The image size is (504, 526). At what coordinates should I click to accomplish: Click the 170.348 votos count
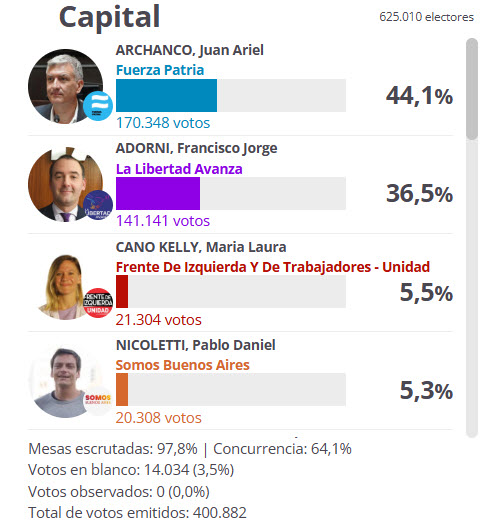point(163,123)
